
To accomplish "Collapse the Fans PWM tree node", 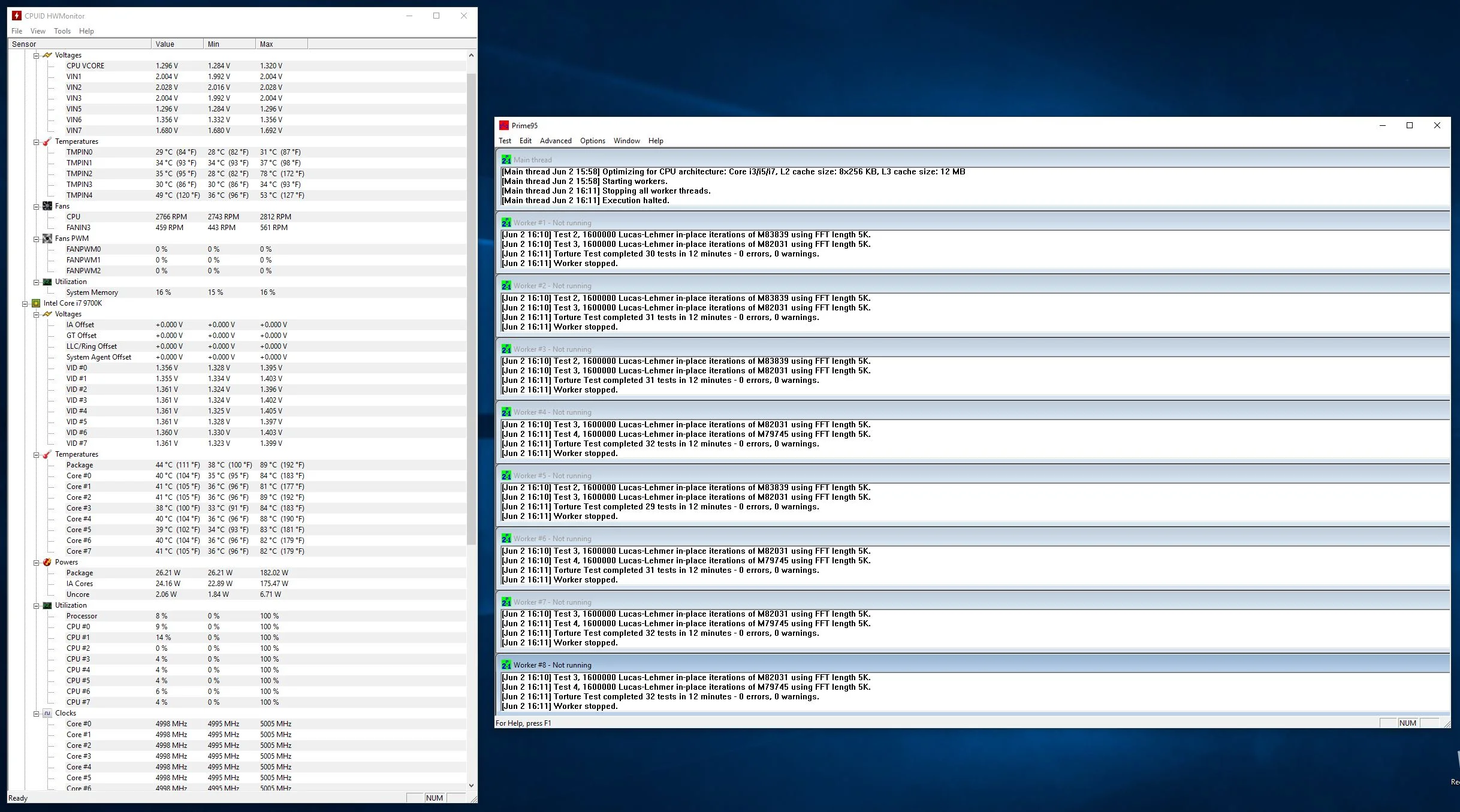I will coord(36,239).
